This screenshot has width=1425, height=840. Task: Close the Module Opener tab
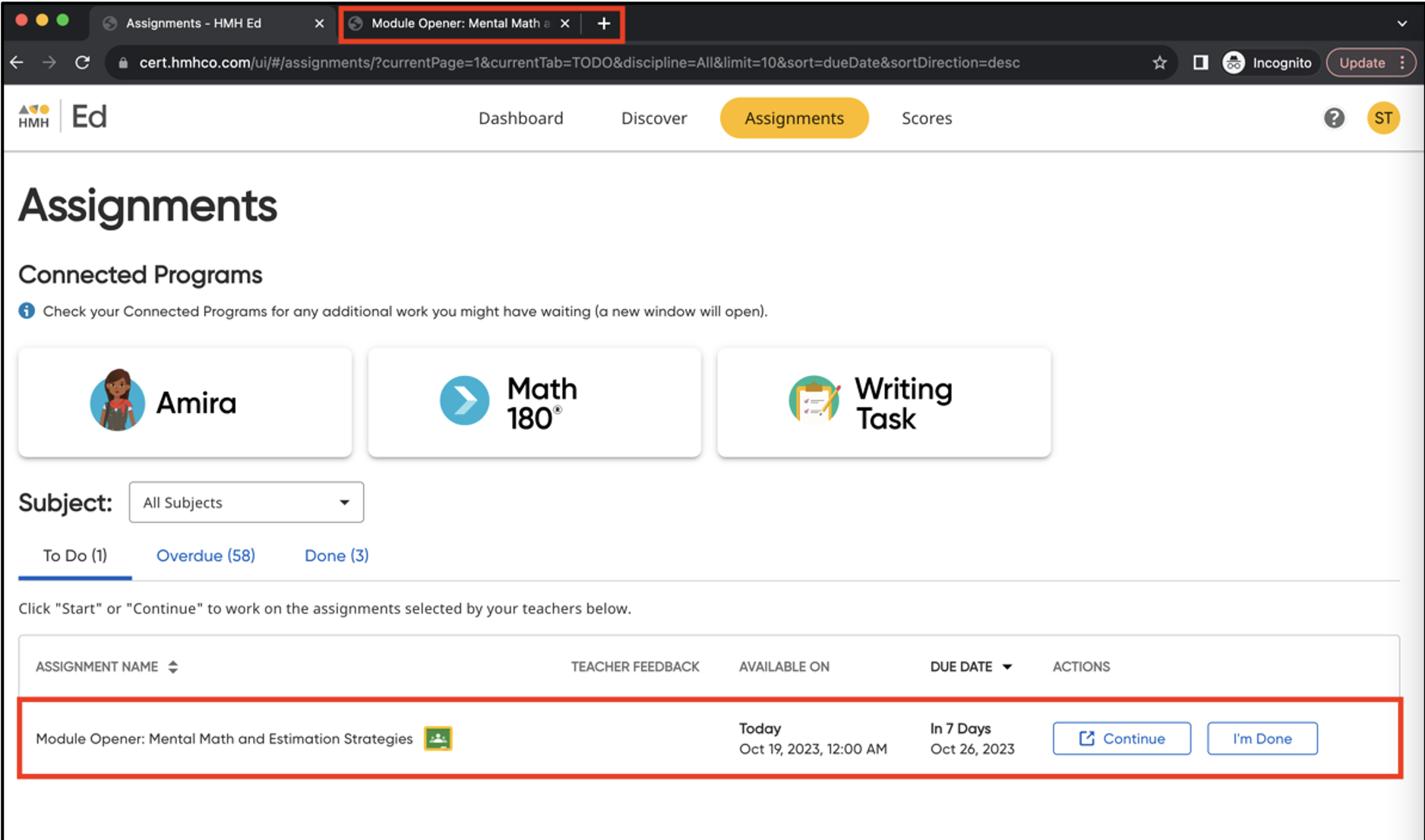pos(564,24)
